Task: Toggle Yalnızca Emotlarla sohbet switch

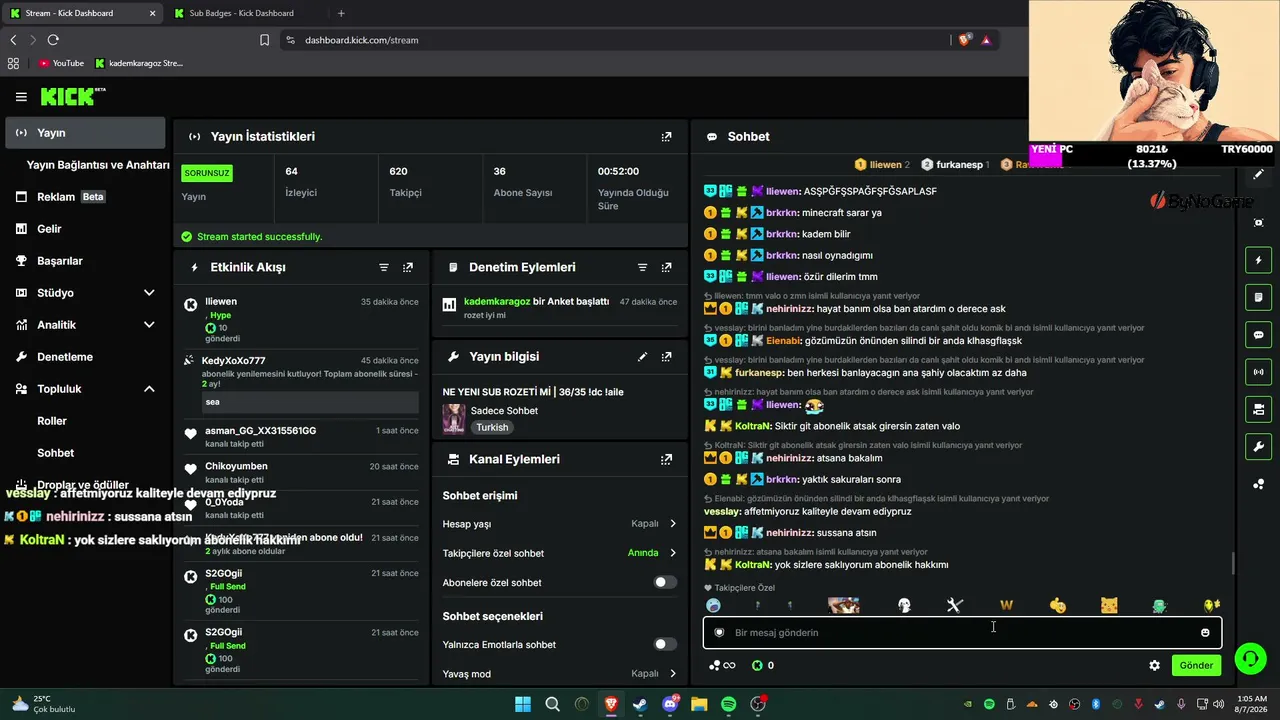Action: point(665,644)
